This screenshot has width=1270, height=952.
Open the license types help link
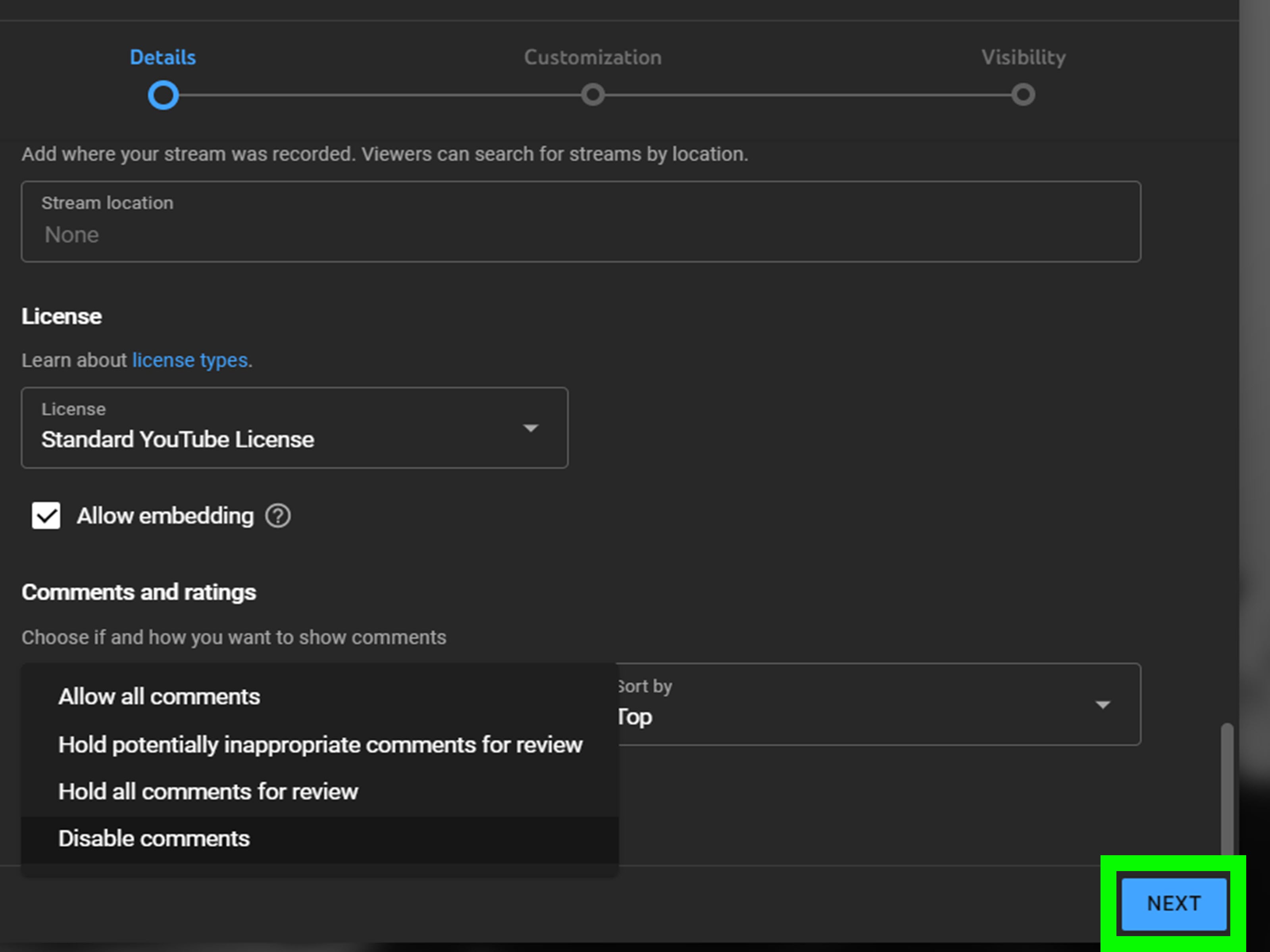pos(190,360)
